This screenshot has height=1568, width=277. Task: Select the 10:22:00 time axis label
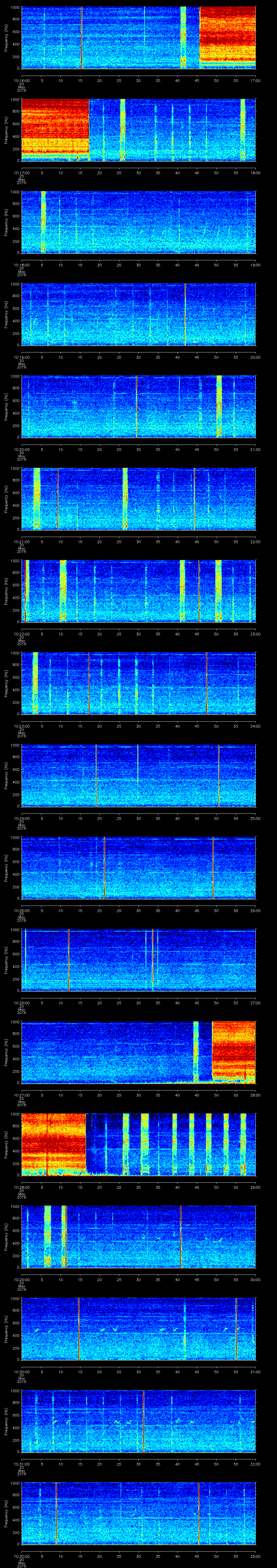coord(21,634)
